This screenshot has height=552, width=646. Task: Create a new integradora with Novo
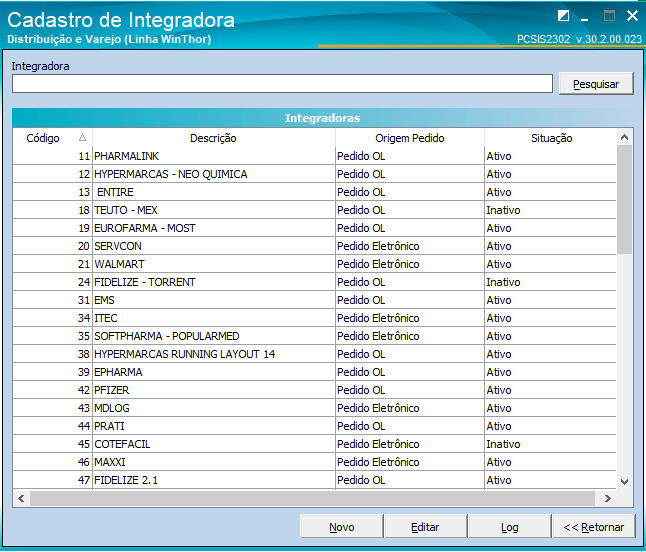click(x=341, y=527)
